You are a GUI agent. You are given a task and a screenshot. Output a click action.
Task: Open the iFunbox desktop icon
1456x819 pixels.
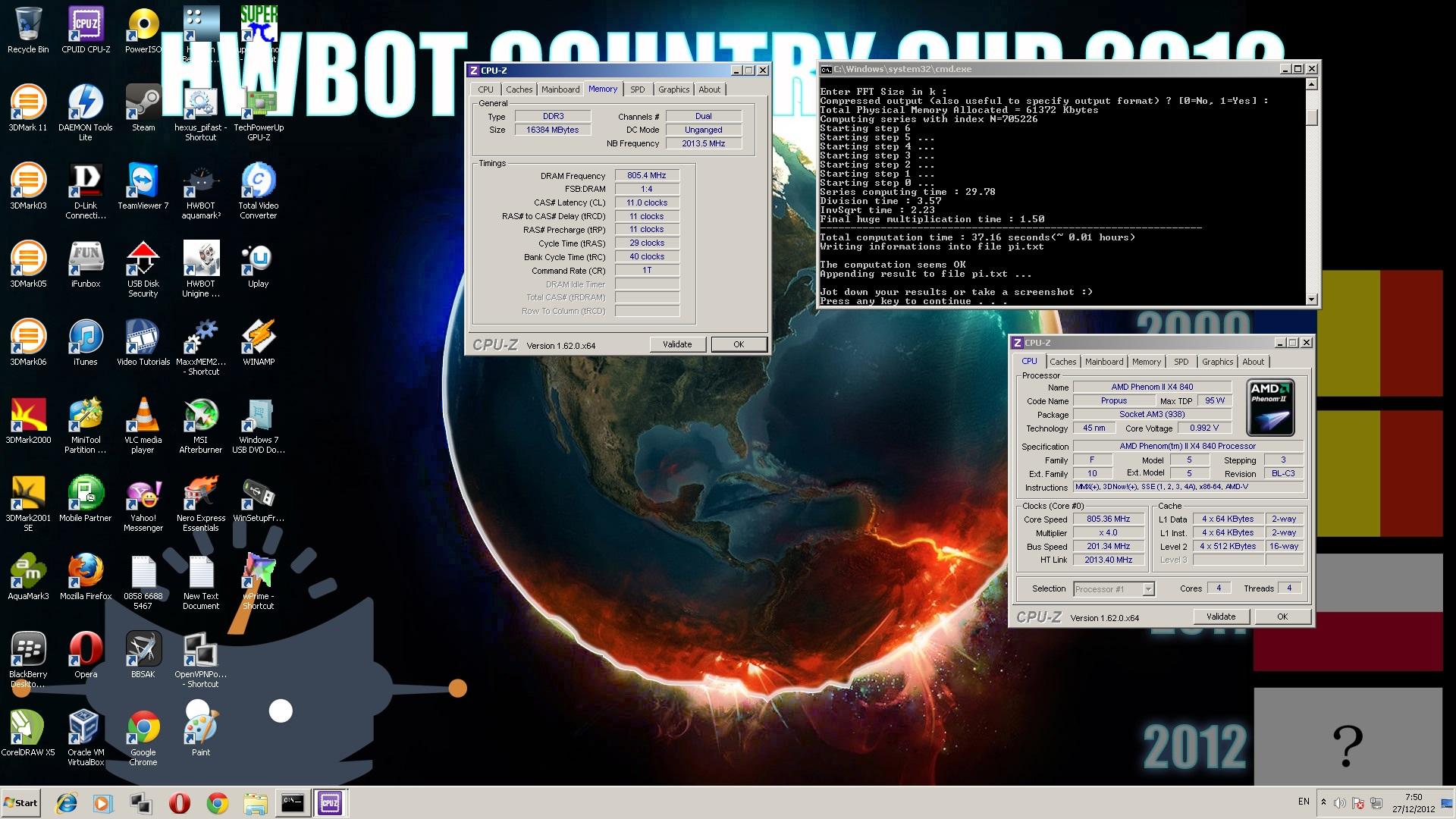(x=86, y=265)
